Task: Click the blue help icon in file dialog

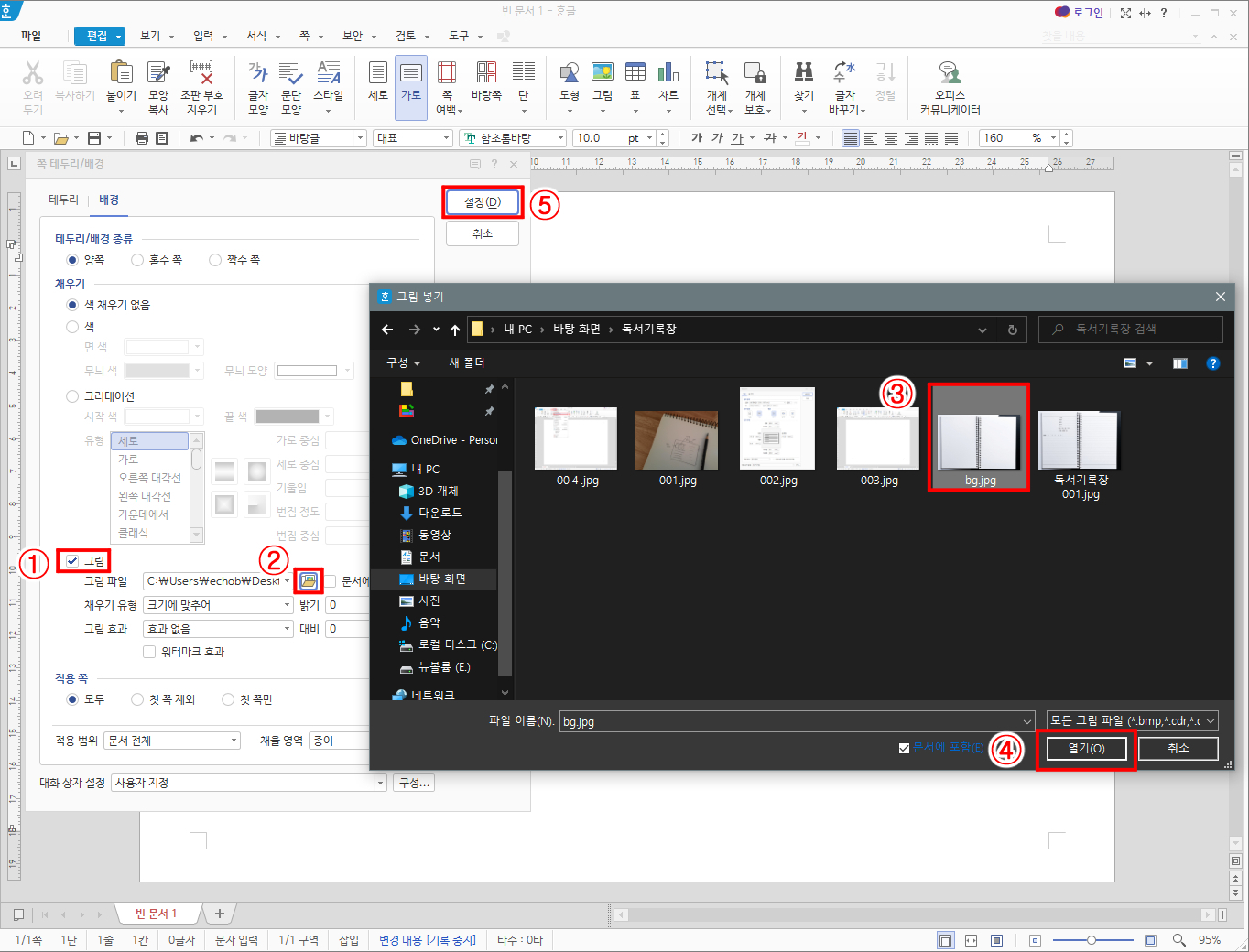Action: click(x=1213, y=363)
